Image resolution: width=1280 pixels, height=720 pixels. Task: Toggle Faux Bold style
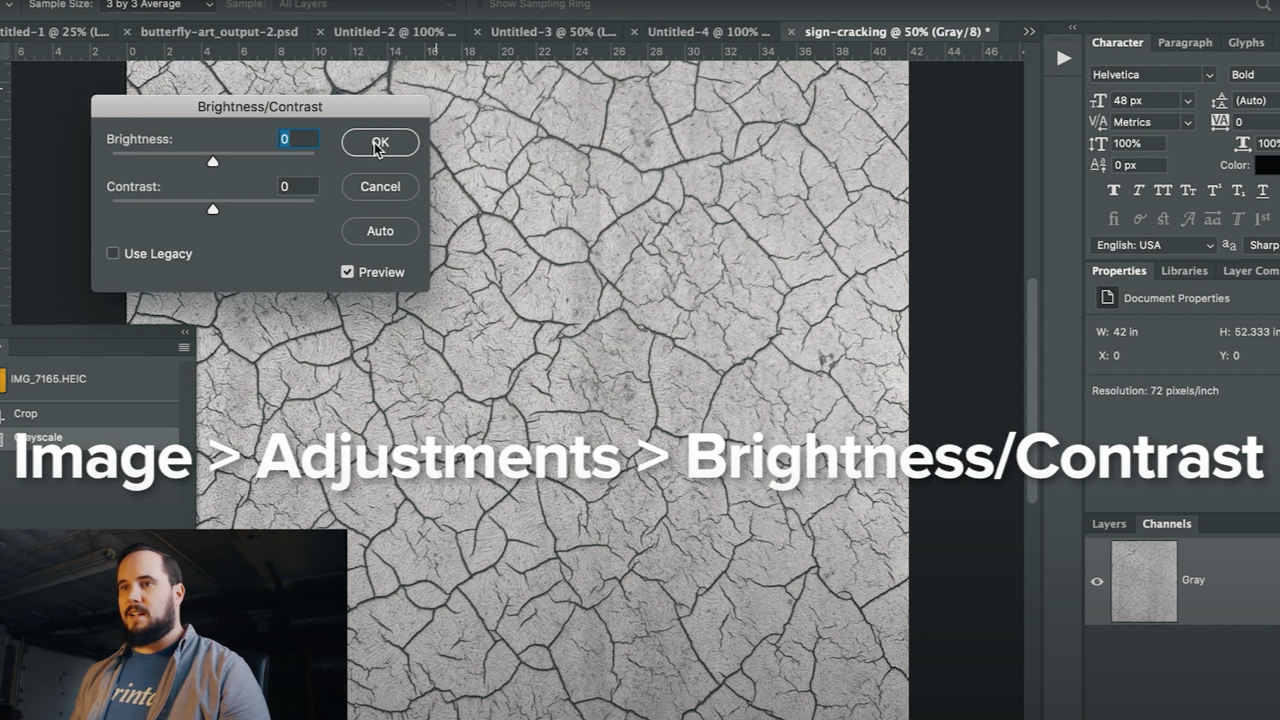coord(1113,191)
